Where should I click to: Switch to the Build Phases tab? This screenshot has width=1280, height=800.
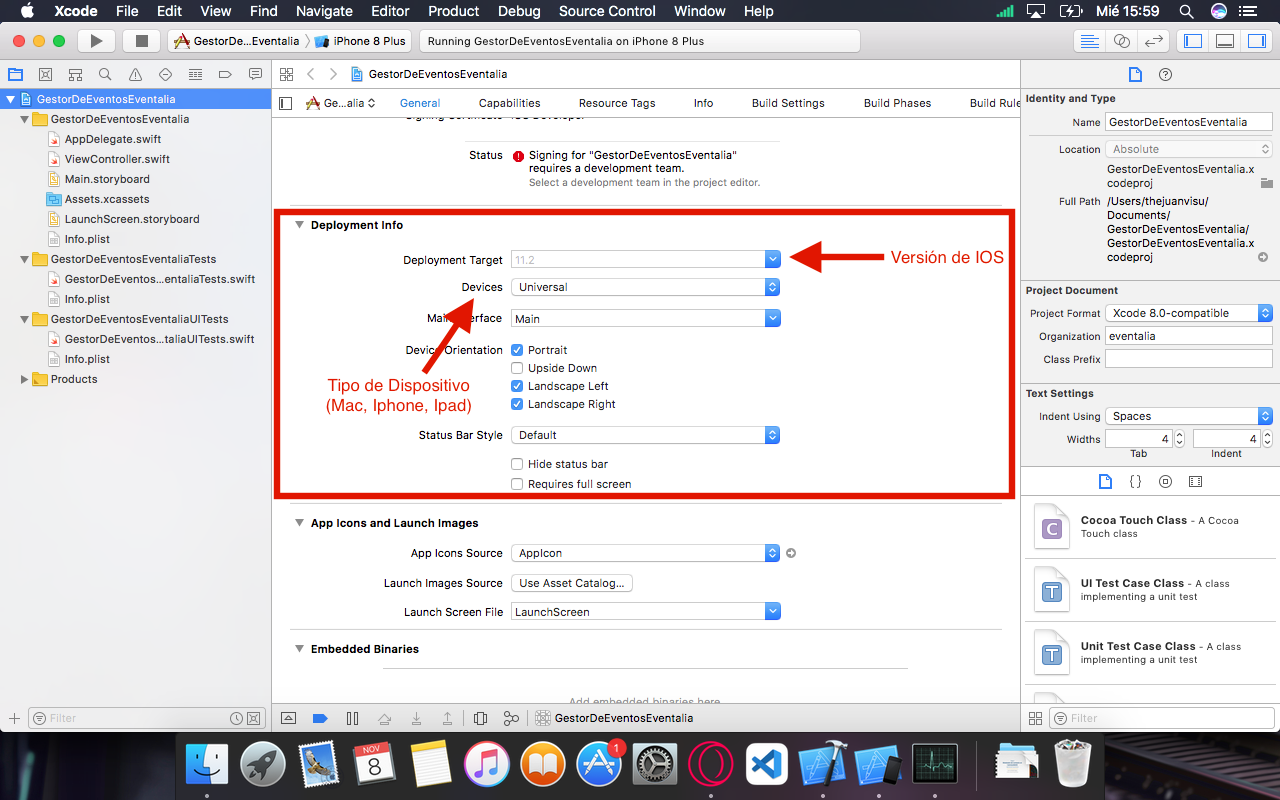tap(897, 103)
